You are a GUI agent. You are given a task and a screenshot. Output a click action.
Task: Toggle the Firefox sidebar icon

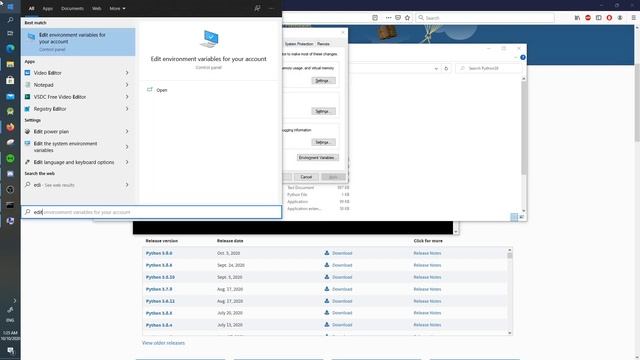point(598,18)
